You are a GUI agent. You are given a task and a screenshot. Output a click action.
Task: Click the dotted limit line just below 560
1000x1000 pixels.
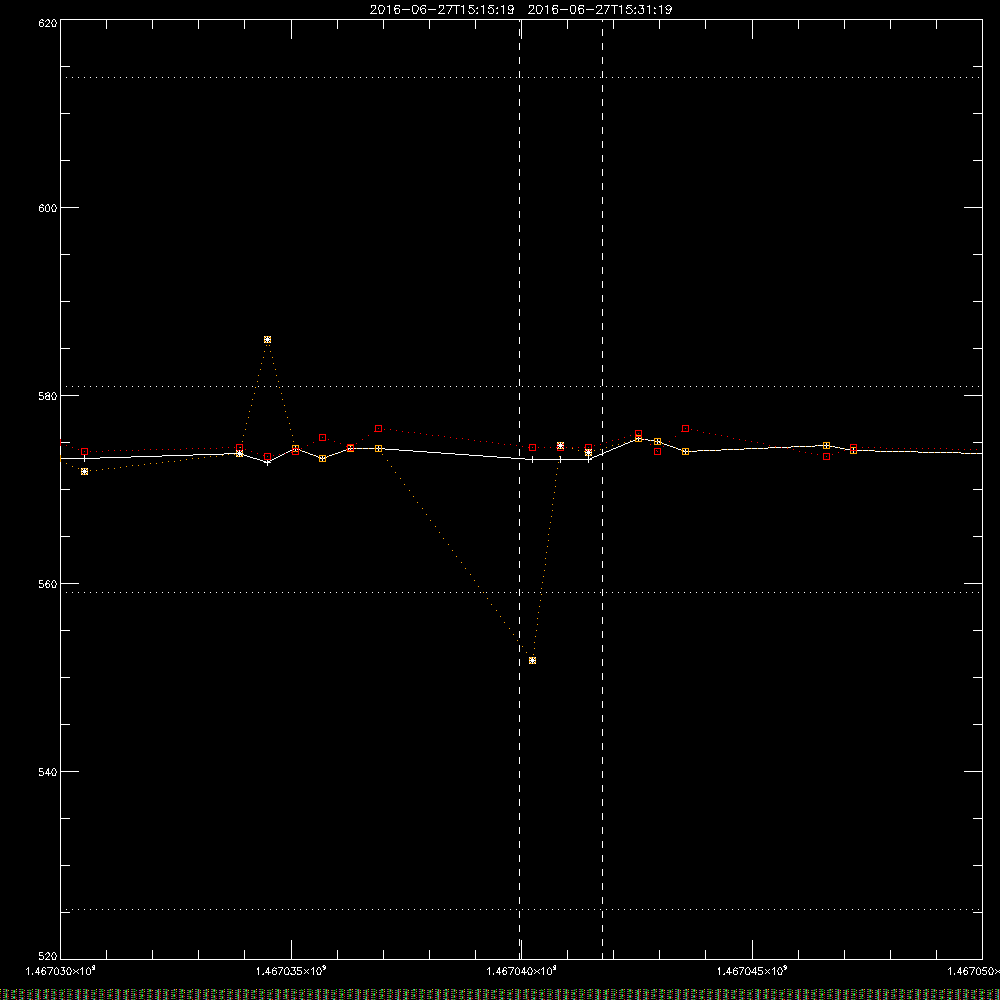(x=521, y=592)
